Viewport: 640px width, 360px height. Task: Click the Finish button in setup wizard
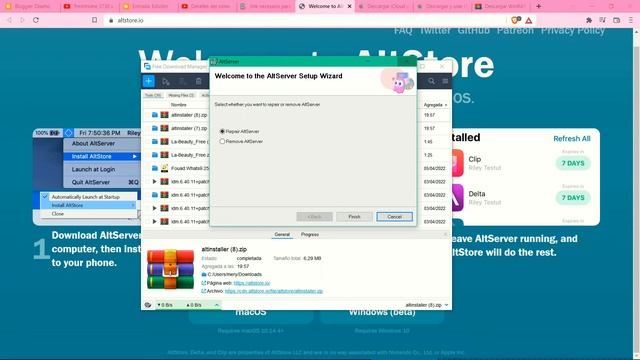(x=354, y=216)
